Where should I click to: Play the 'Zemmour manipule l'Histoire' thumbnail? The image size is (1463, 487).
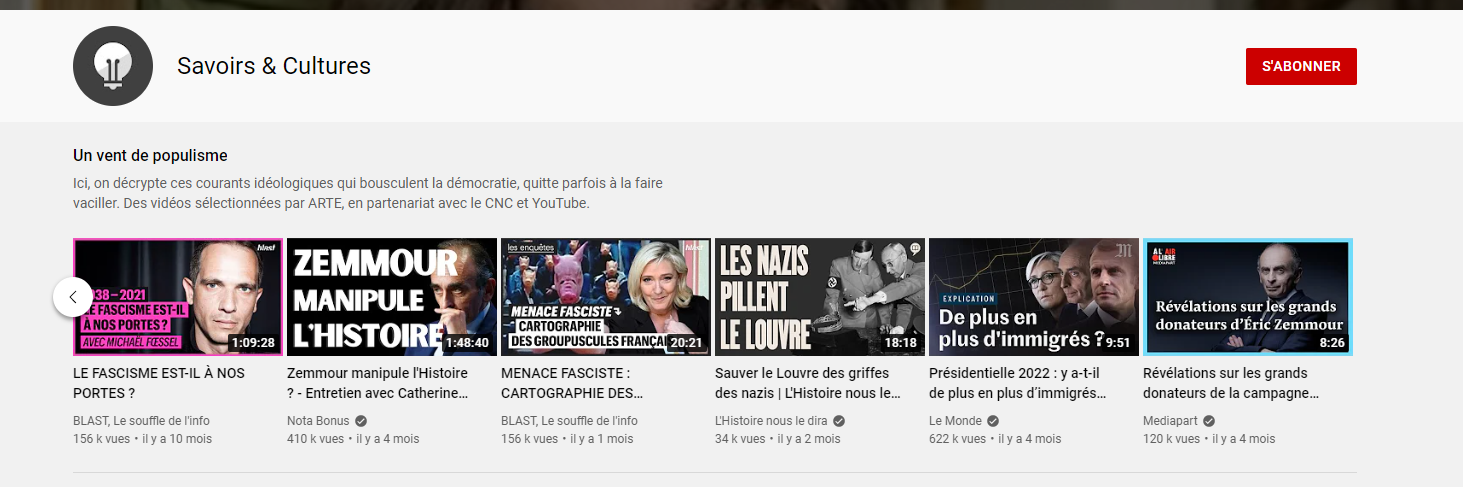pyautogui.click(x=392, y=297)
